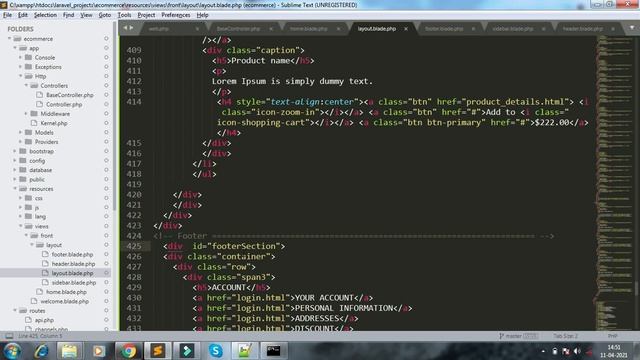Open File Explorer from taskbar
The width and height of the screenshot is (640, 360).
[x=69, y=351]
